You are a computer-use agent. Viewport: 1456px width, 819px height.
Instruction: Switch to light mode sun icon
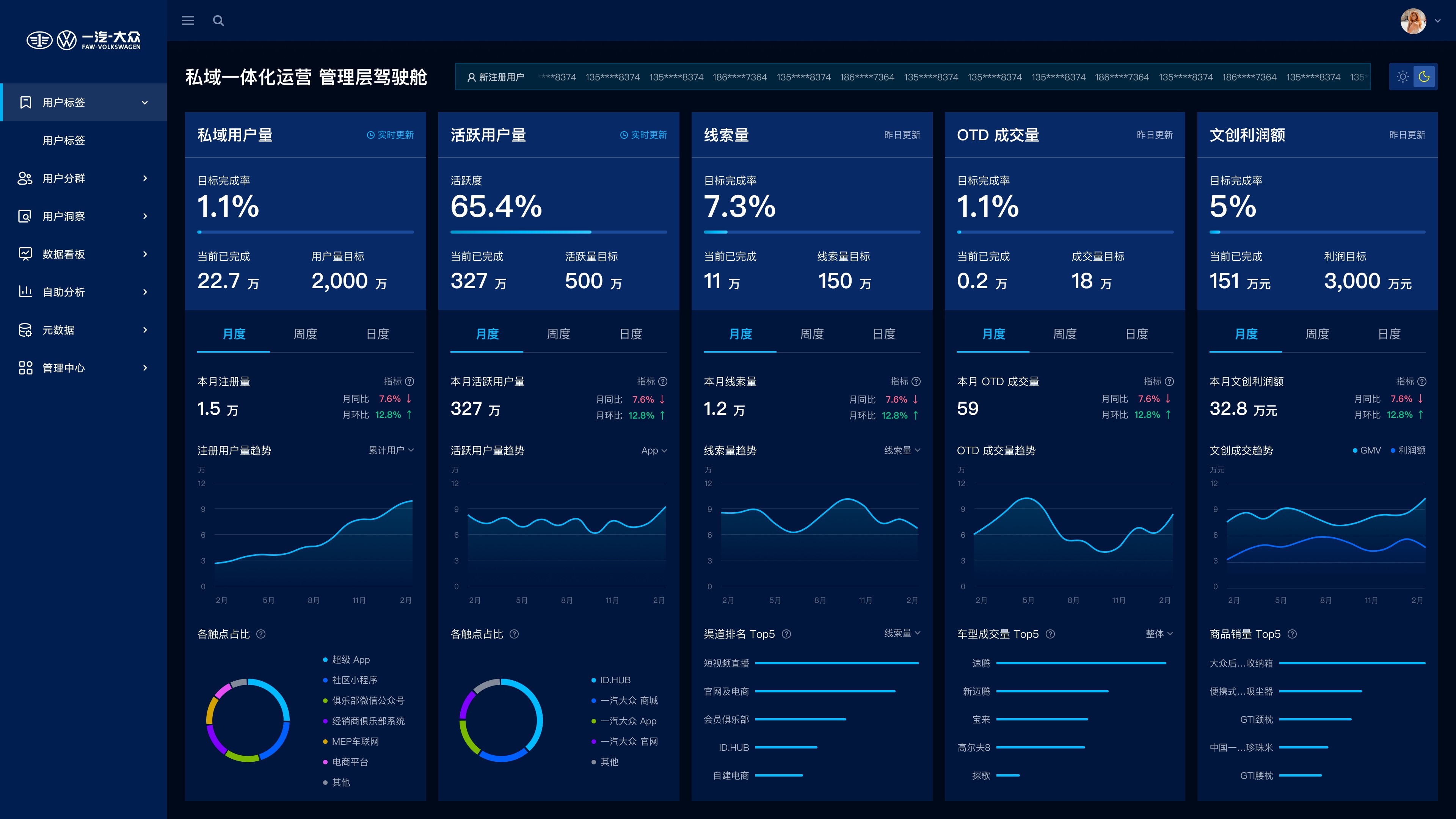point(1402,77)
